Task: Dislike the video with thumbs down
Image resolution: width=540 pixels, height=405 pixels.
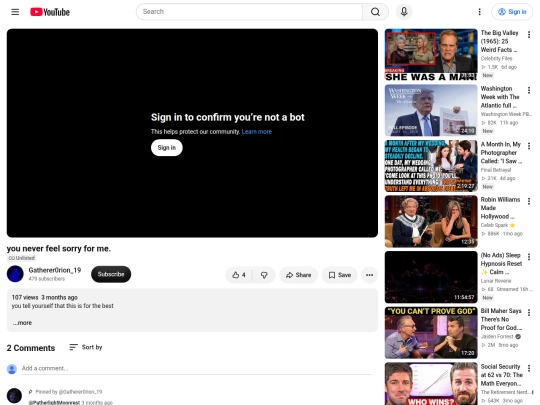Action: tap(264, 275)
